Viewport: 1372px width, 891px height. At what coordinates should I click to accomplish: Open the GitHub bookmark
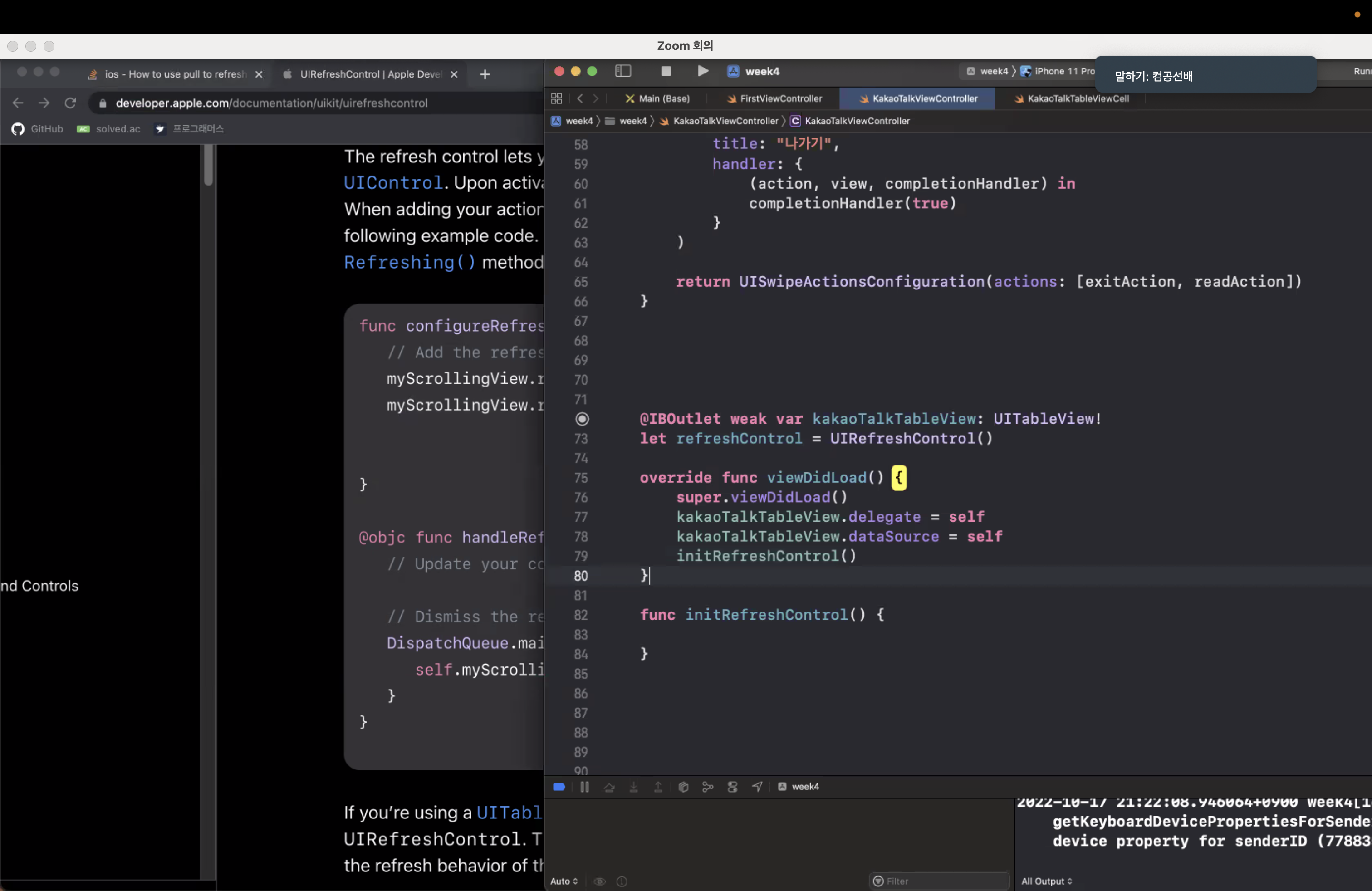point(38,128)
